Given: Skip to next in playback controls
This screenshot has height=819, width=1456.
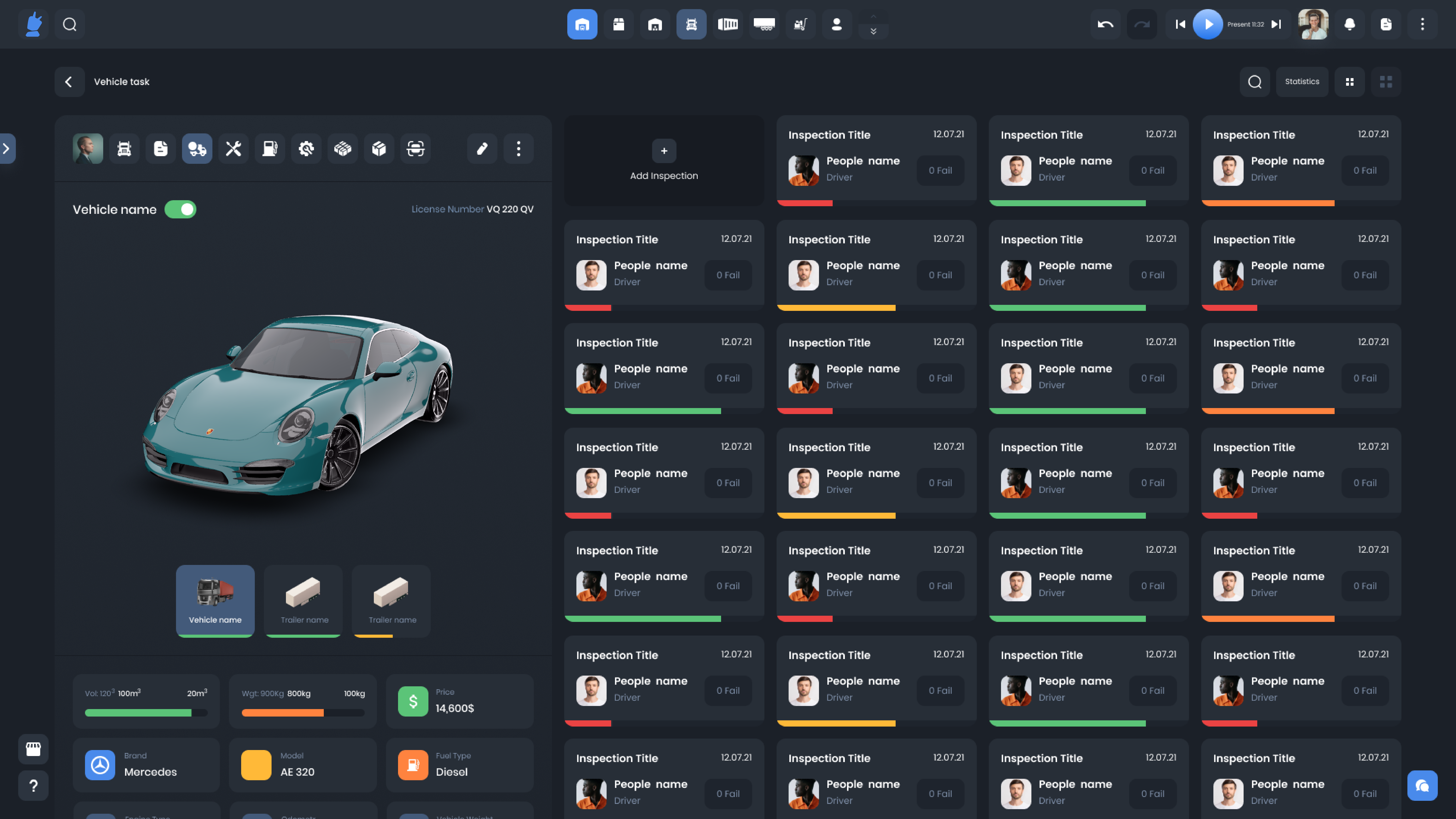Looking at the screenshot, I should click(1276, 24).
